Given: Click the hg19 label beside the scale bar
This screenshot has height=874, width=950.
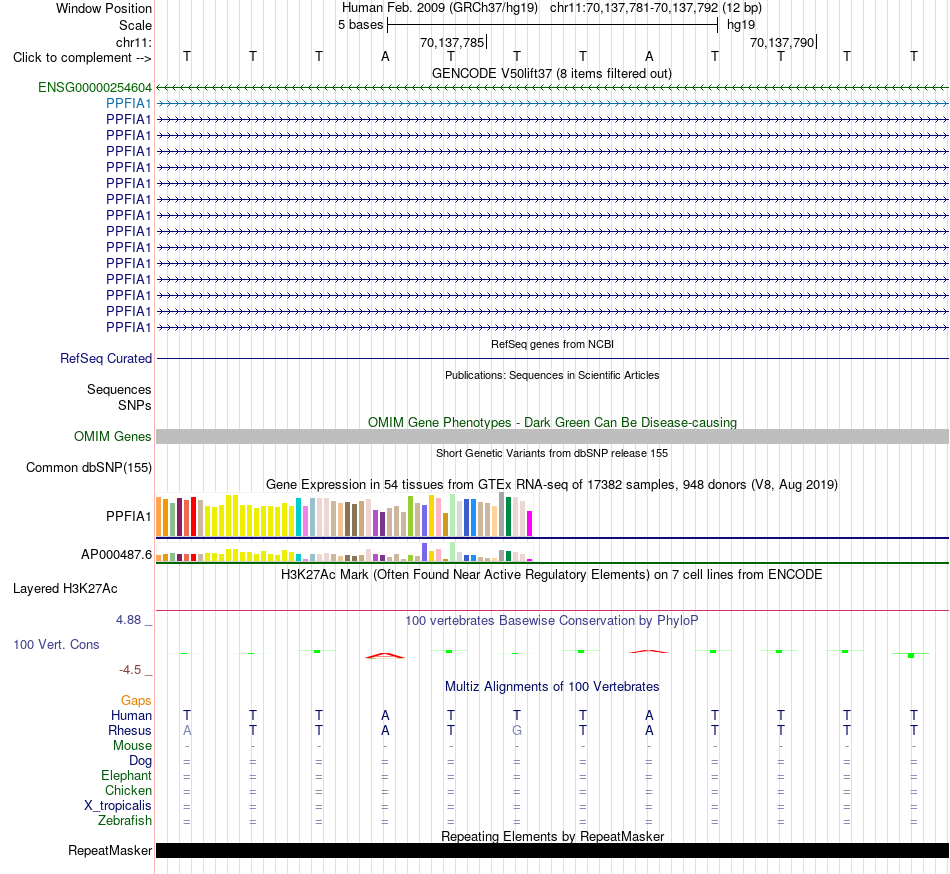Looking at the screenshot, I should coord(741,25).
